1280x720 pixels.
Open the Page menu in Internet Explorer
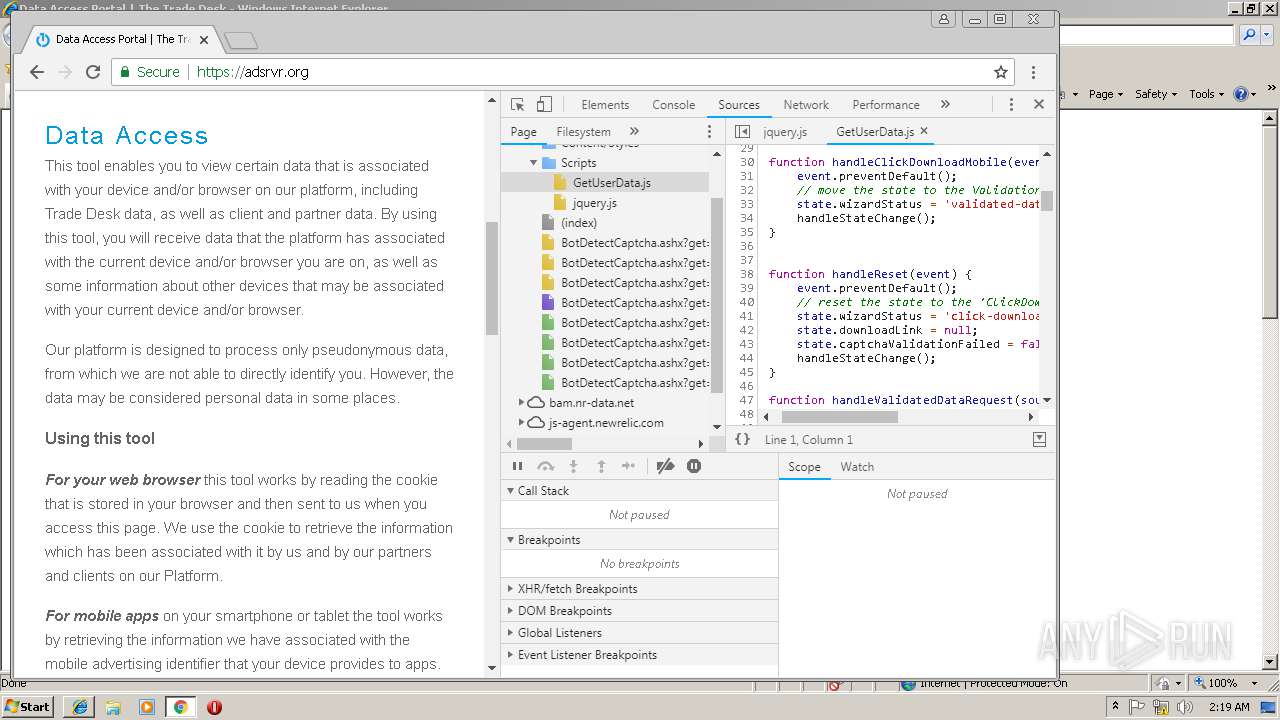click(1106, 94)
